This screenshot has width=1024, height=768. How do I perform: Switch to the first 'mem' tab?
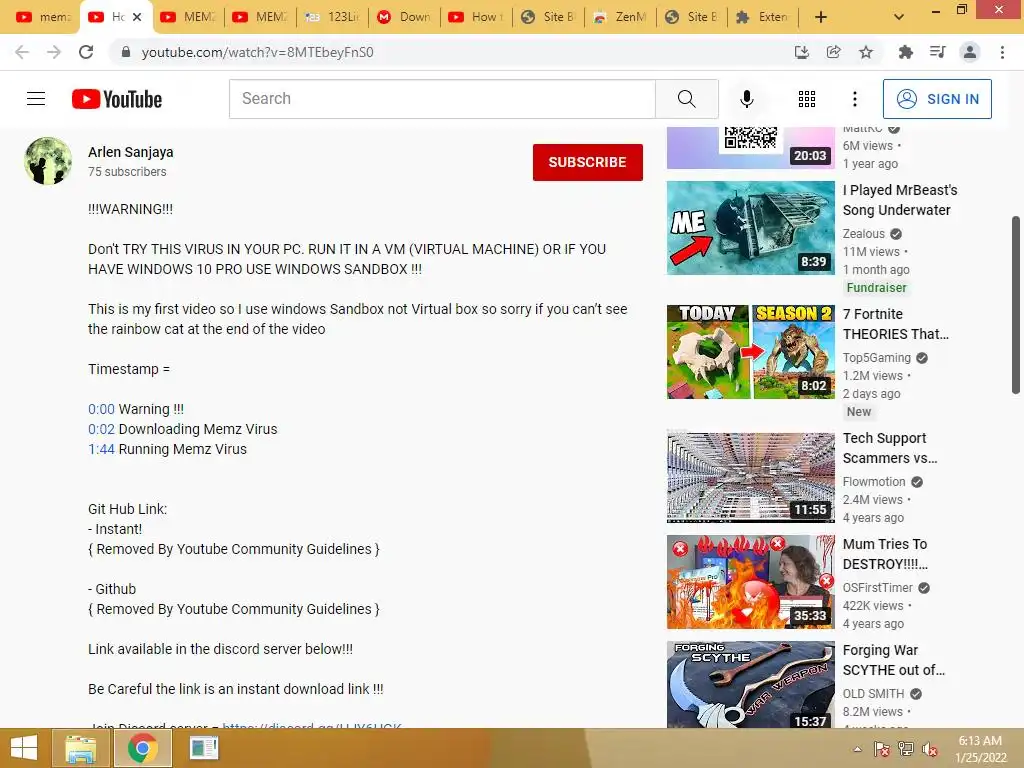pos(42,17)
